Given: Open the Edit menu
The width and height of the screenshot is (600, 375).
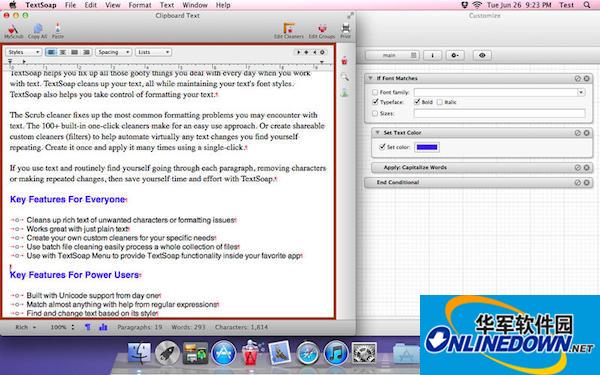Looking at the screenshot, I should [91, 5].
